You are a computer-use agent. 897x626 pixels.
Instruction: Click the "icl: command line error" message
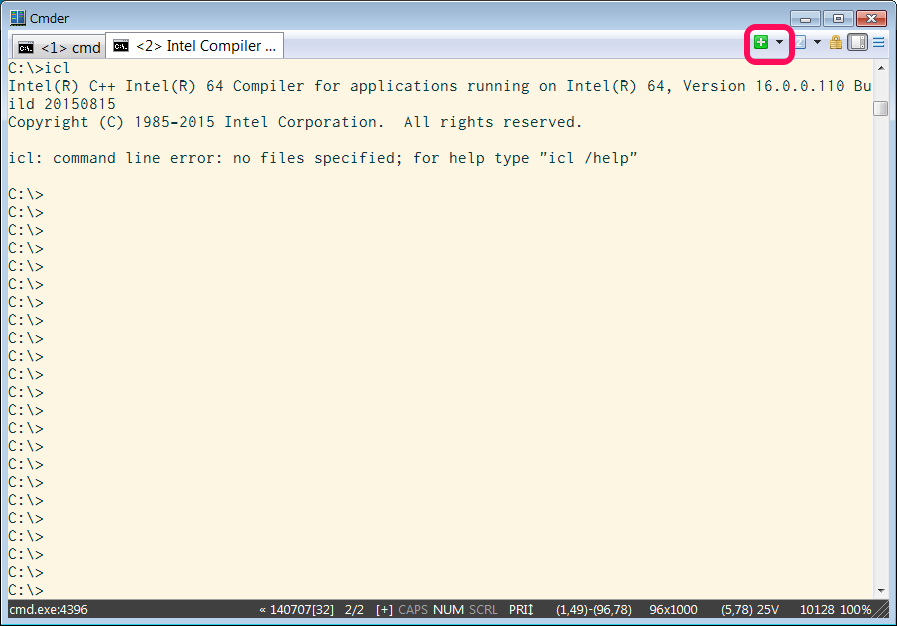[x=323, y=158]
